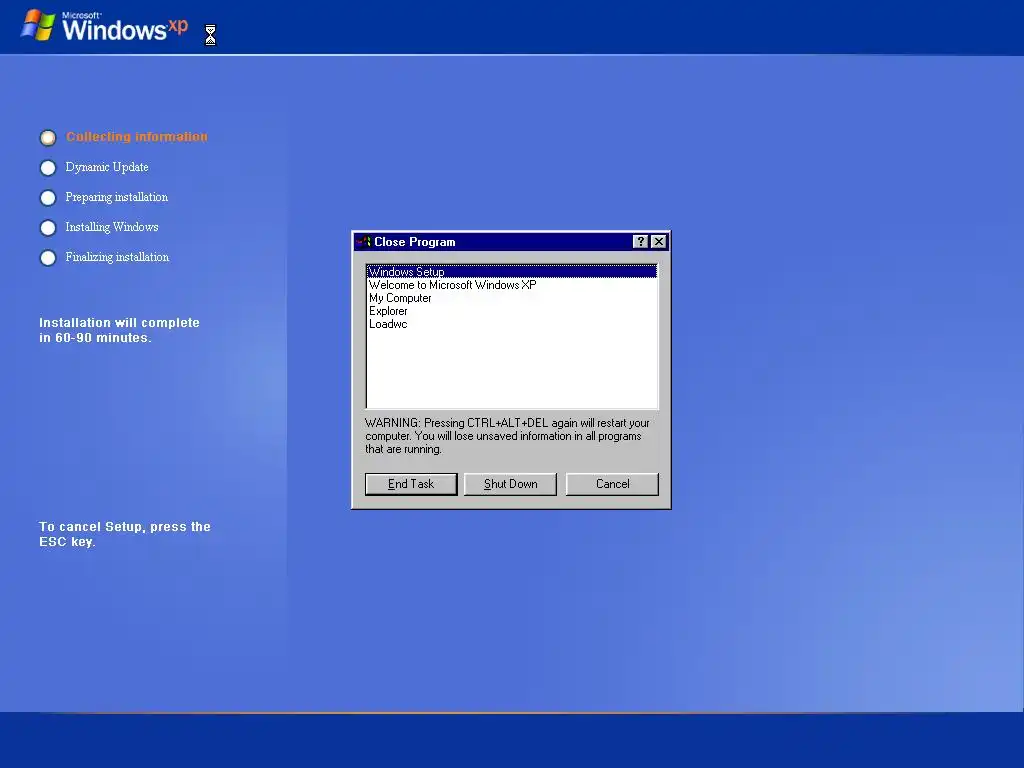Cancel the Close Program dialog
Screen dimensions: 1024x768
pos(612,484)
